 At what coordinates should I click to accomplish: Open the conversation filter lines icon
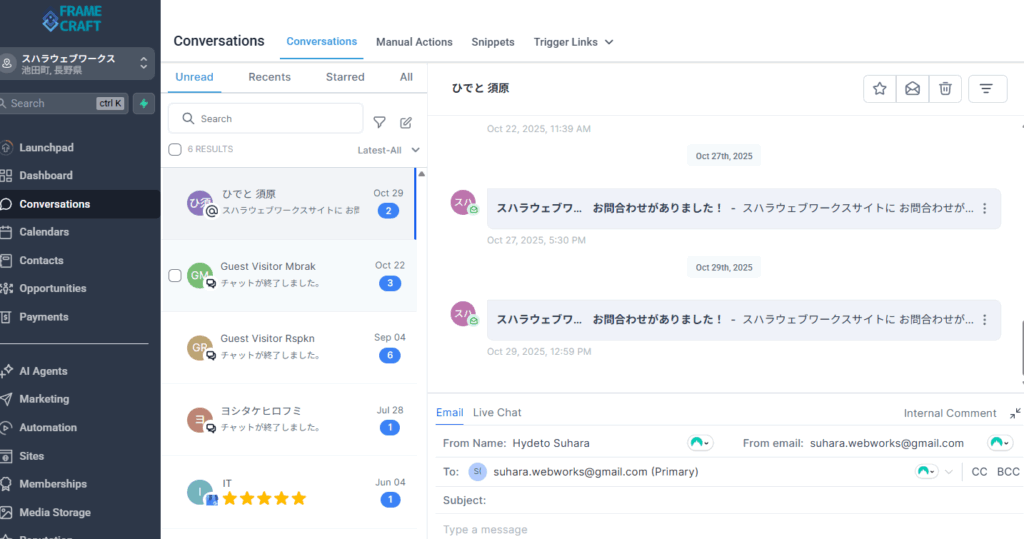click(x=986, y=89)
